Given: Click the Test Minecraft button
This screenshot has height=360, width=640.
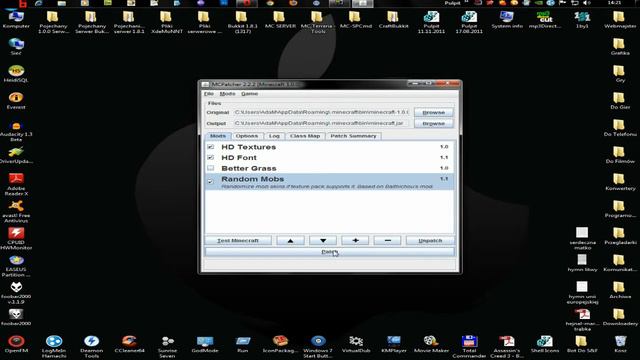Looking at the screenshot, I should click(238, 240).
